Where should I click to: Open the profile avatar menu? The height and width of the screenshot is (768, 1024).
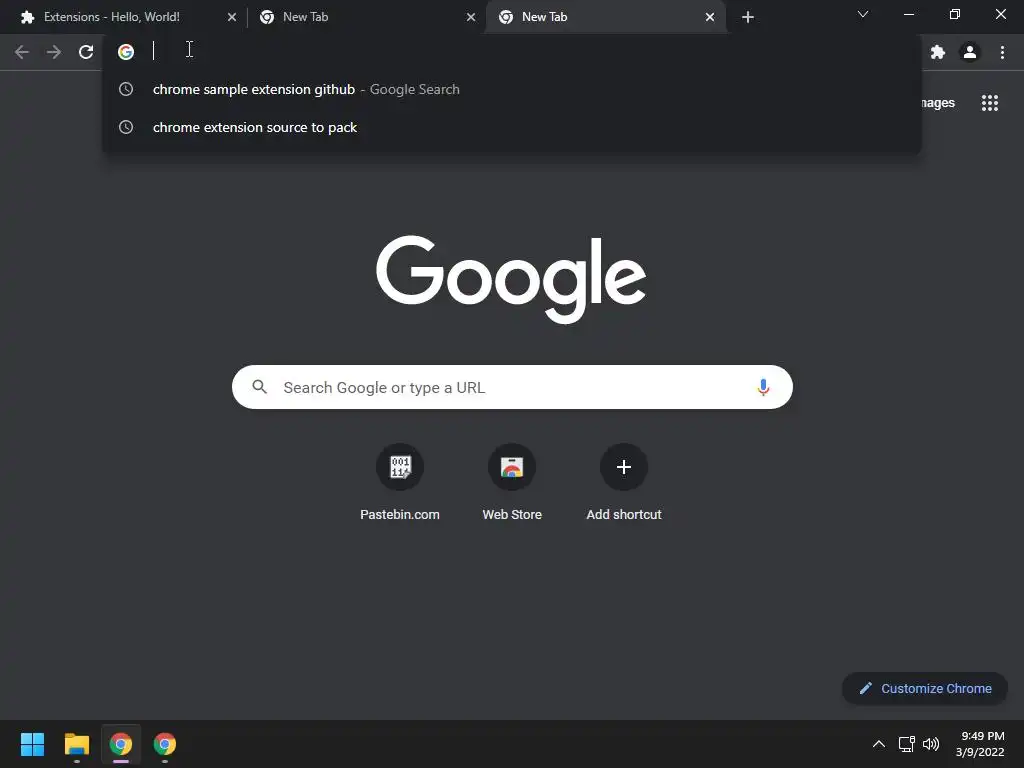pos(970,52)
